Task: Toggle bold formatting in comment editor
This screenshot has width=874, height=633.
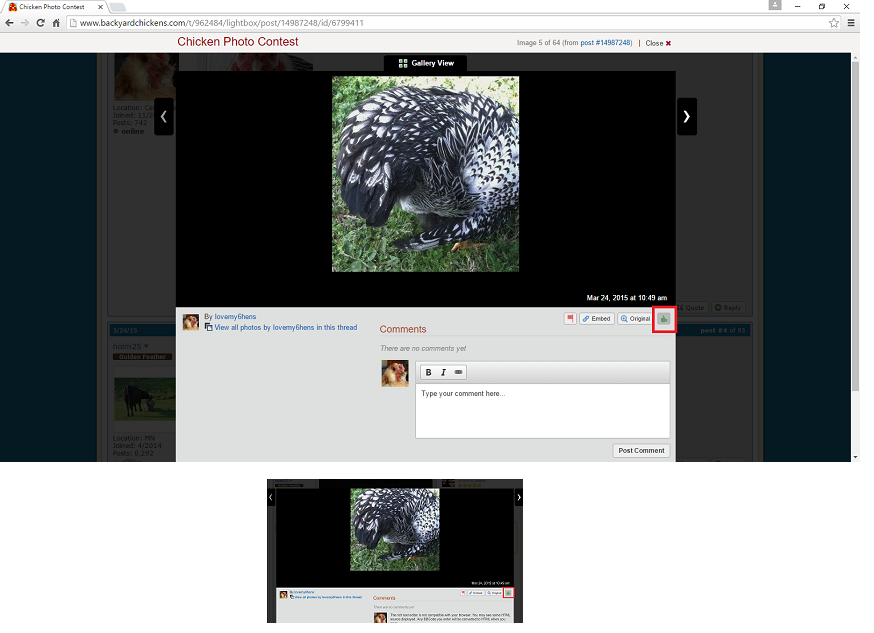Action: 429,372
